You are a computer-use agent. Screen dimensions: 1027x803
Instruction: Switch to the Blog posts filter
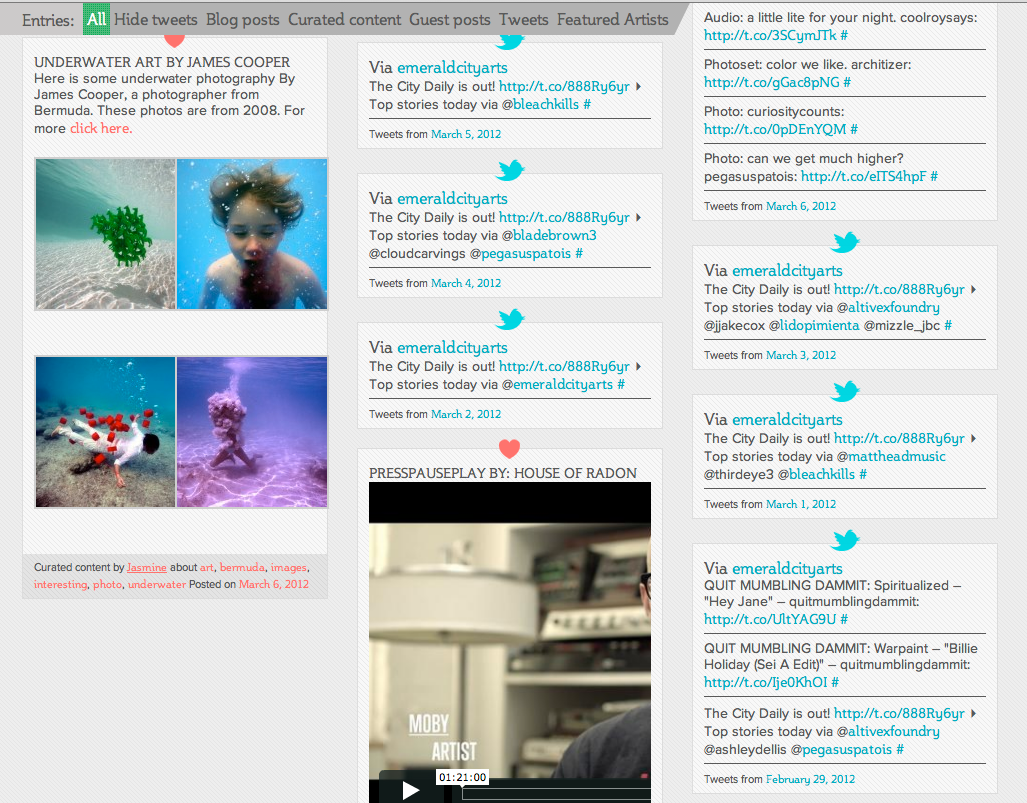243,20
